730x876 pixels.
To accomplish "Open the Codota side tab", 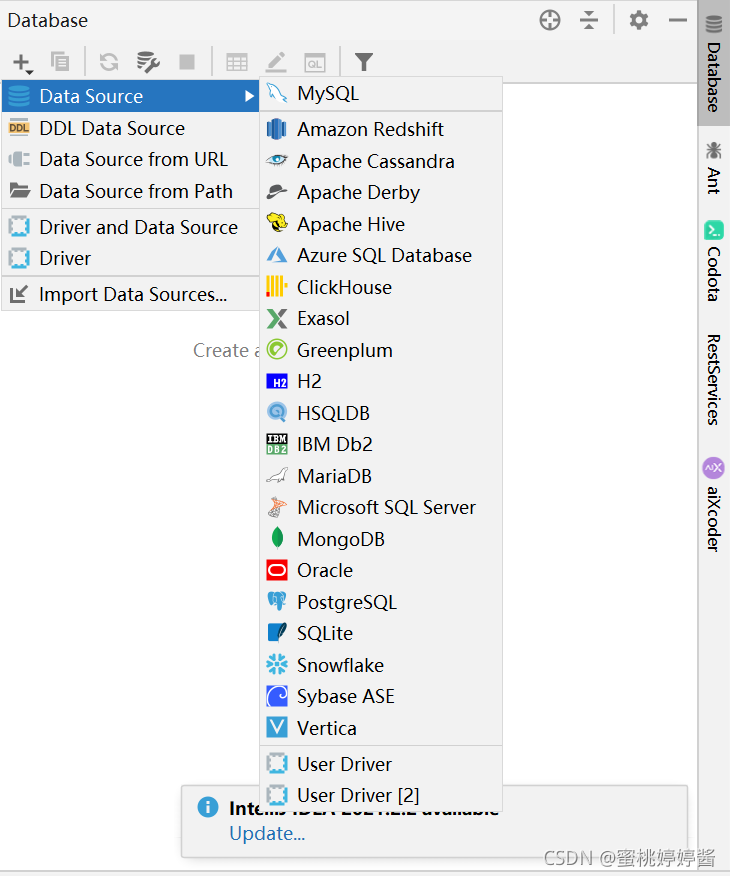I will pos(713,261).
